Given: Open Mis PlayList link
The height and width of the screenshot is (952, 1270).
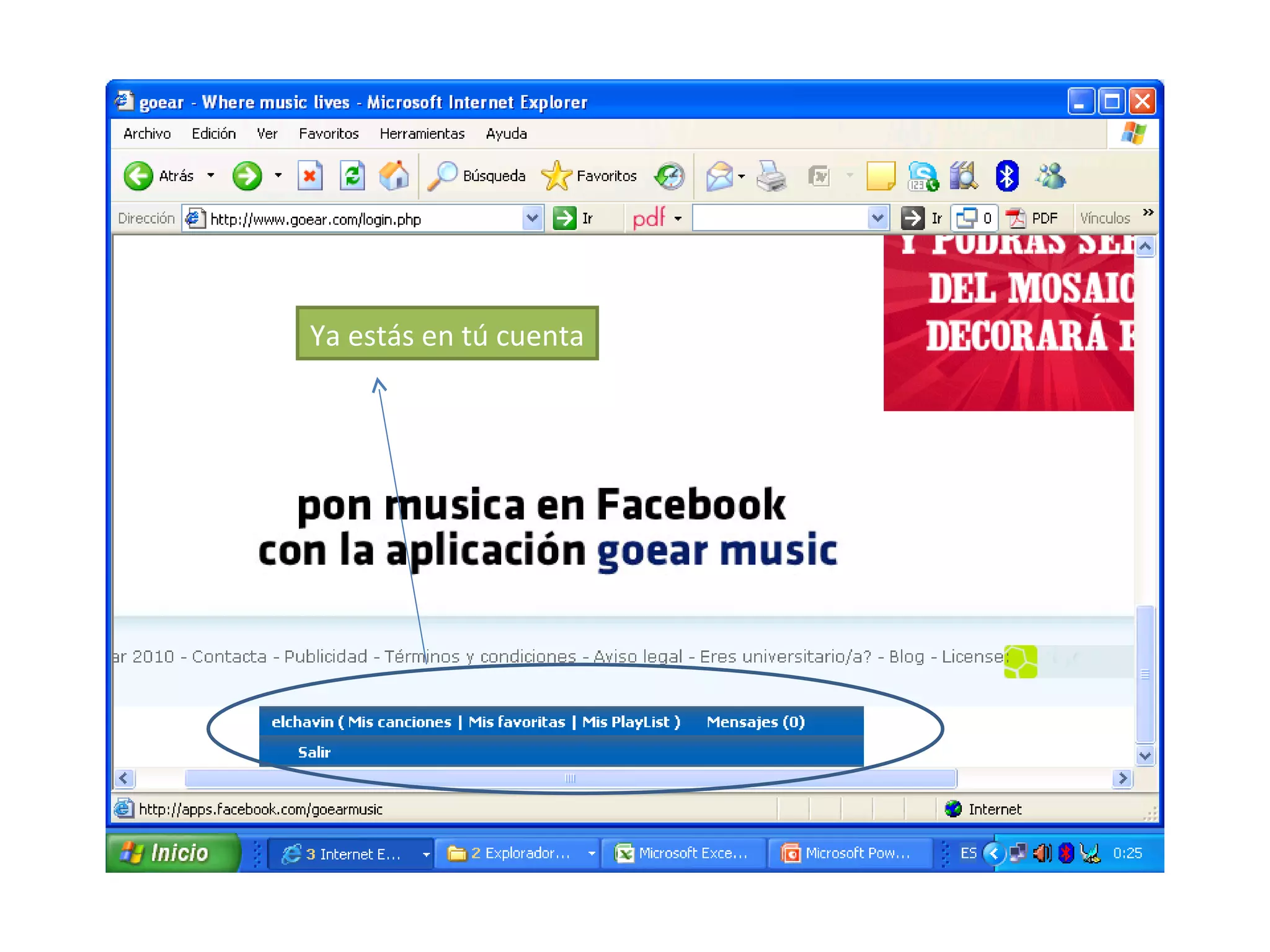Looking at the screenshot, I should 626,722.
